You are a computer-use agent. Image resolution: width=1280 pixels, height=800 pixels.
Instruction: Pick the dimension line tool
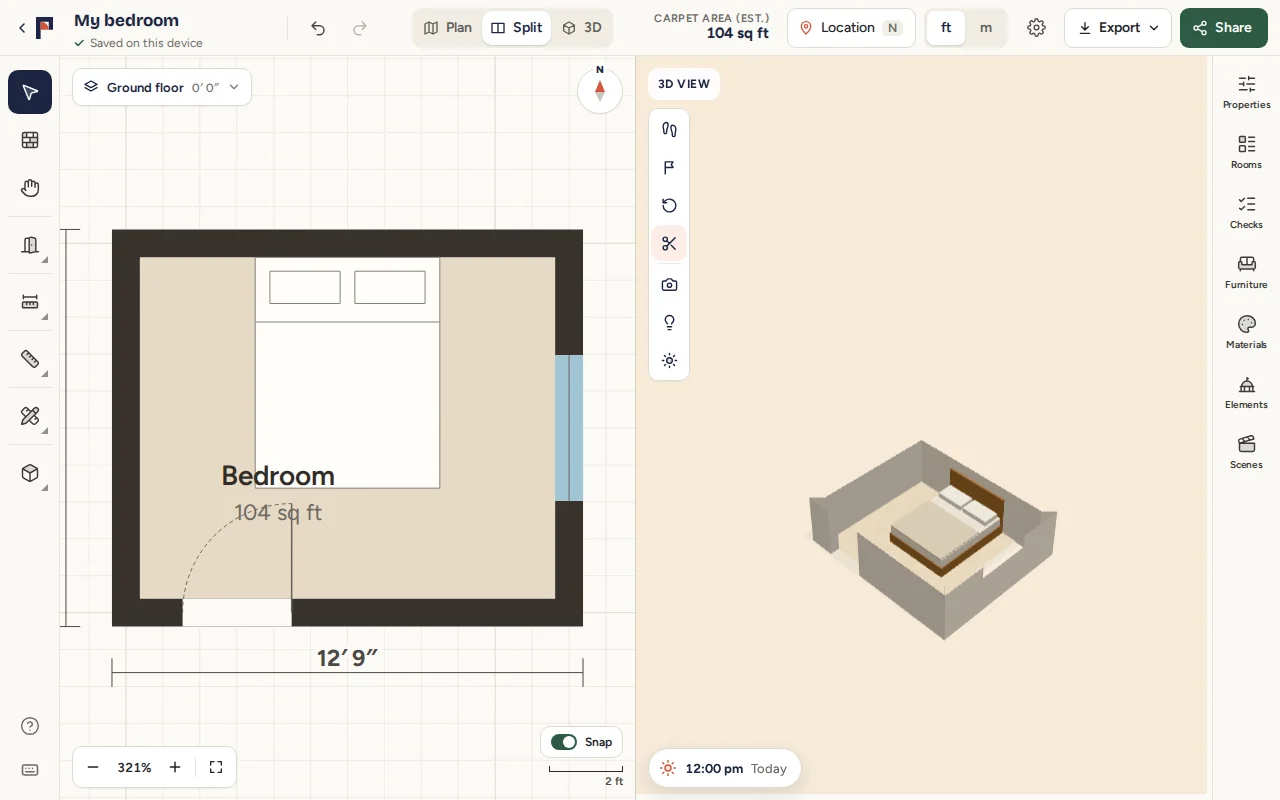[x=30, y=302]
